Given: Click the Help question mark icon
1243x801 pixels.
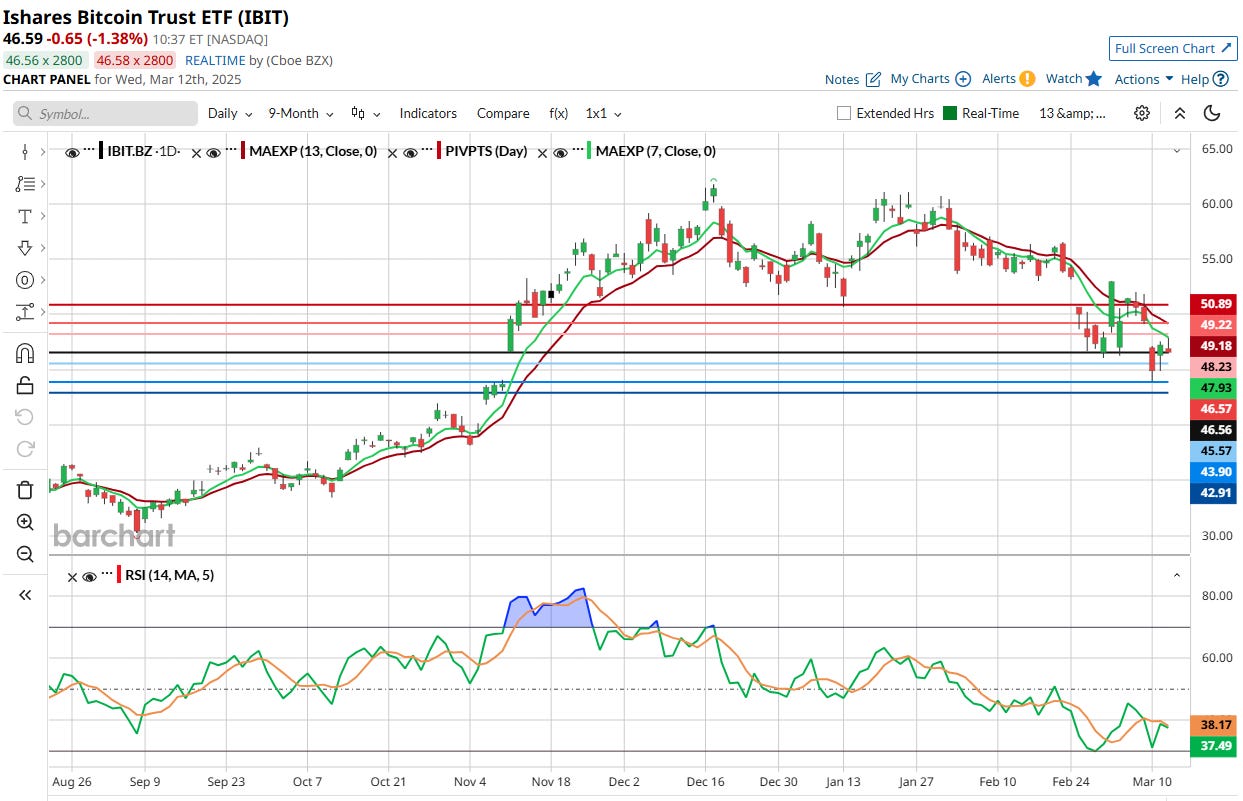Looking at the screenshot, I should coord(1222,79).
